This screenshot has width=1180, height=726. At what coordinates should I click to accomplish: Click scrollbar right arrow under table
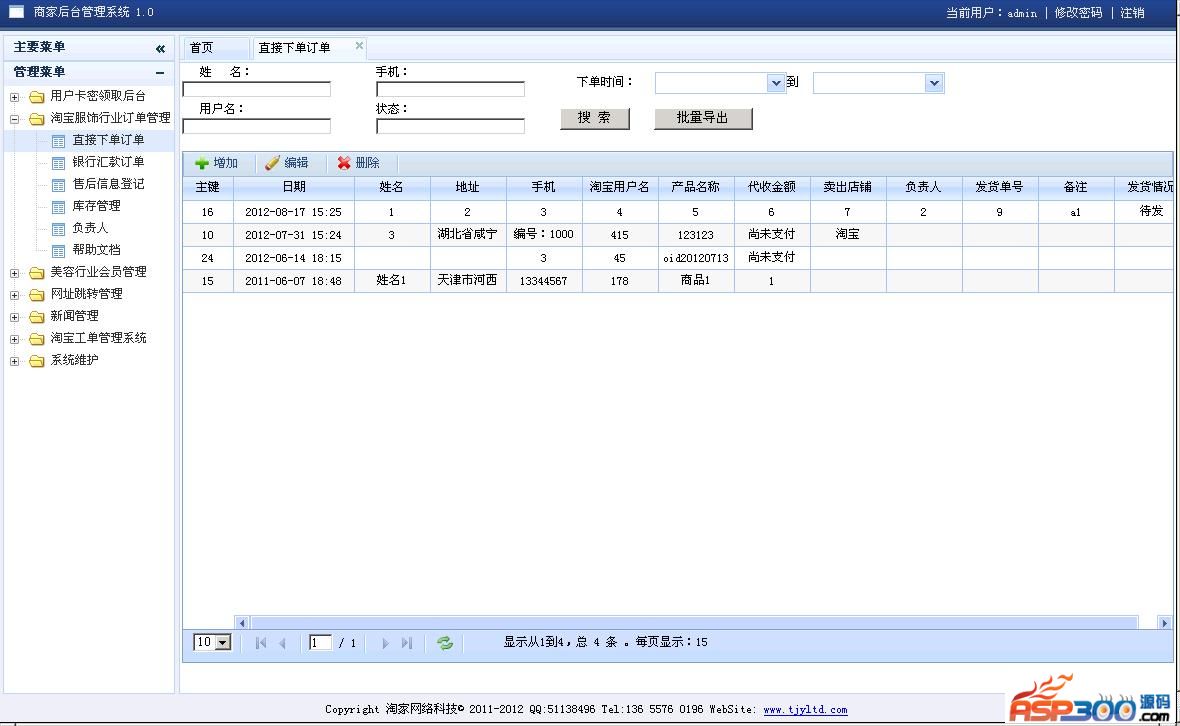coord(1164,623)
